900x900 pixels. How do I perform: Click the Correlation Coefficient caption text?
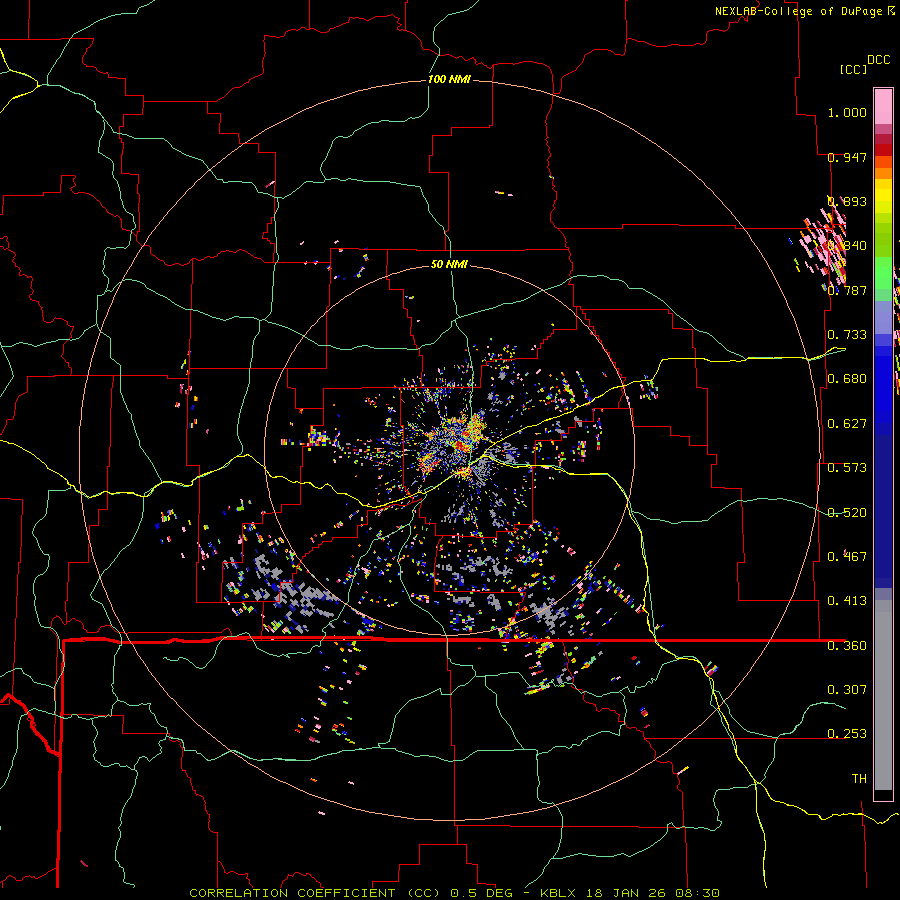317,893
